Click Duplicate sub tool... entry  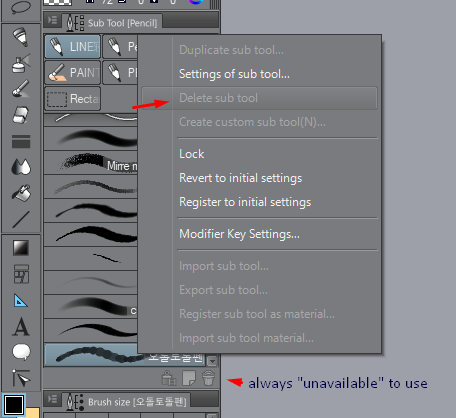coord(231,50)
